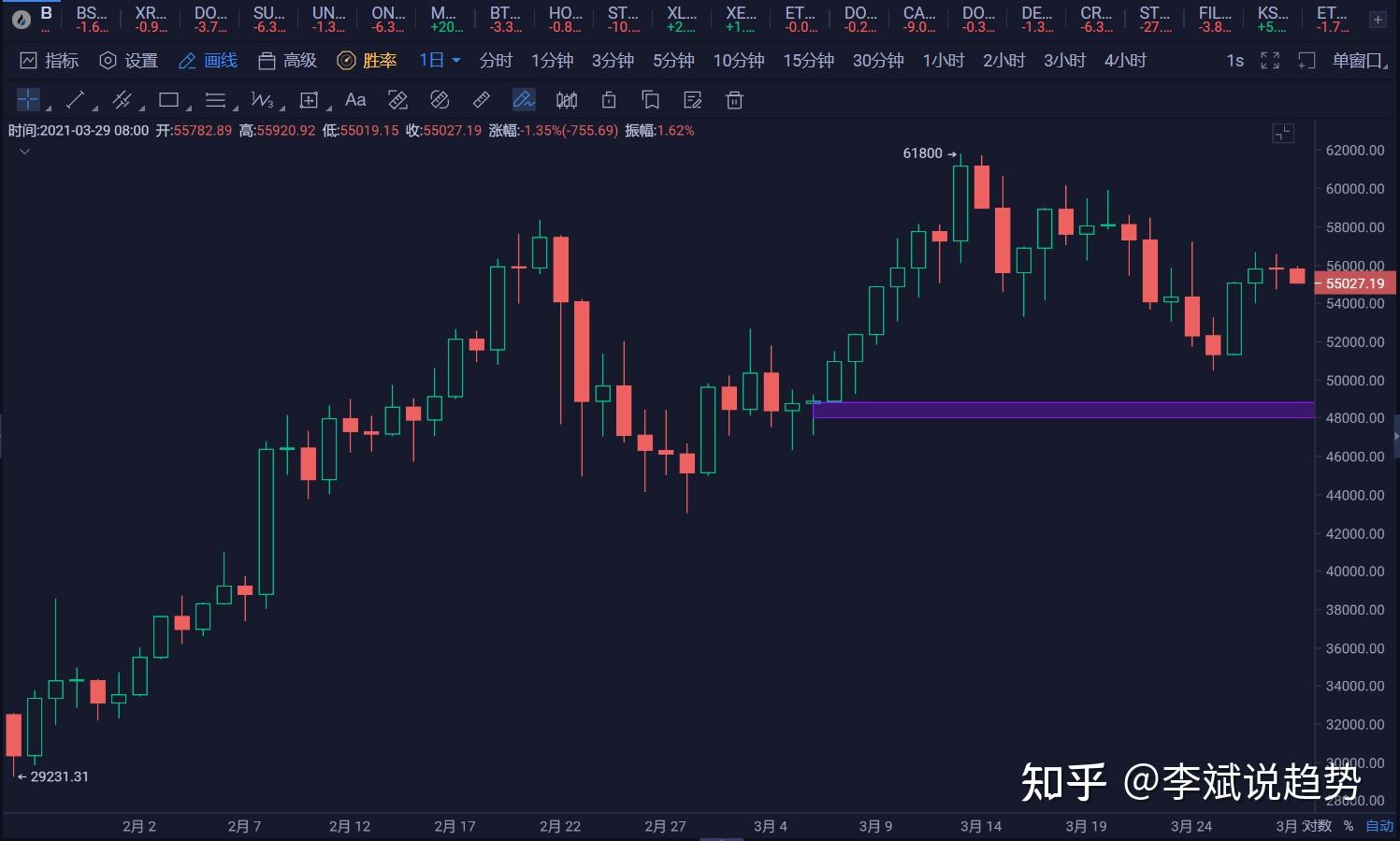The height and width of the screenshot is (841, 1400).
Task: Open the SU... symbol tab
Action: (269, 19)
